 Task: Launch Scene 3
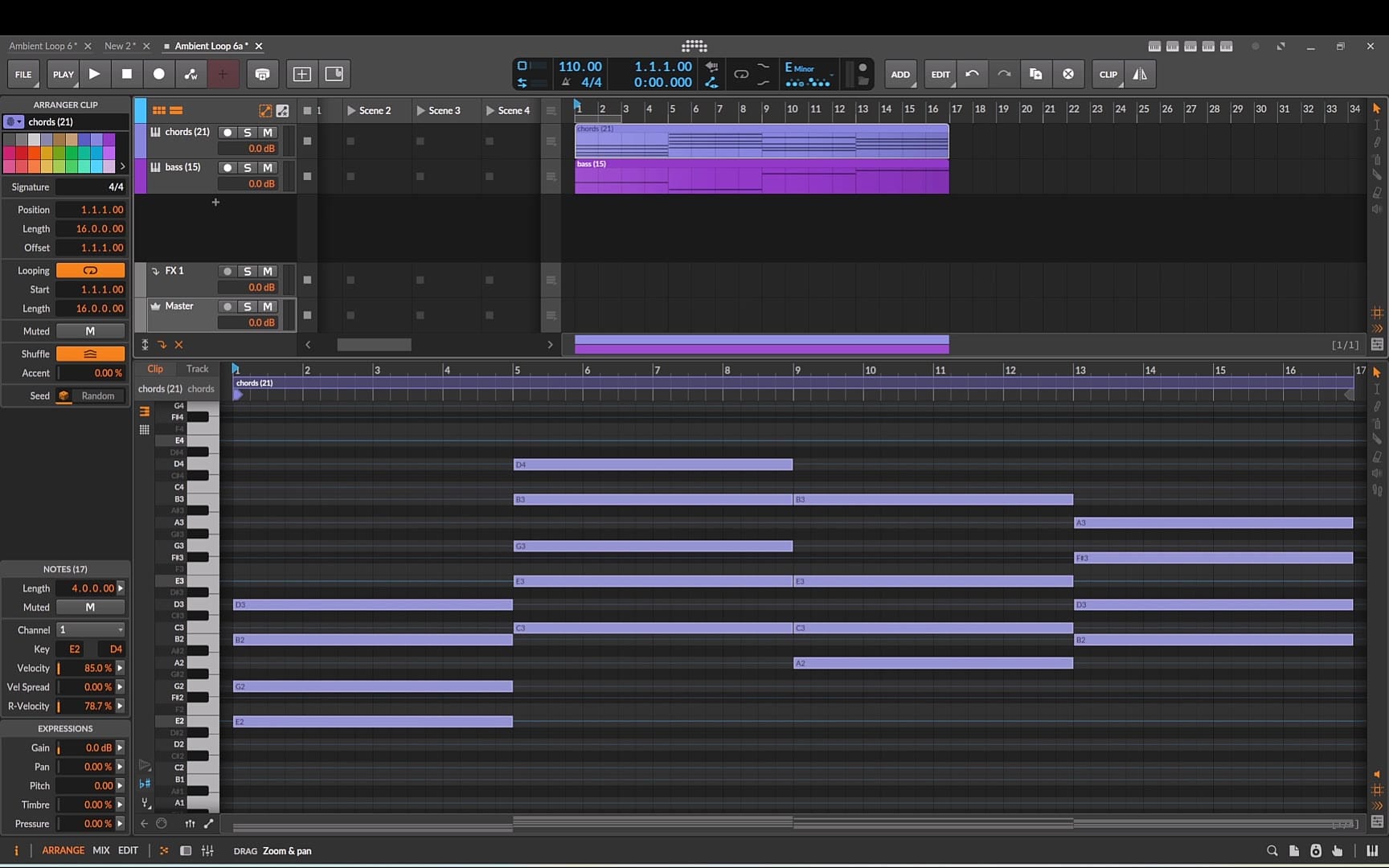coord(420,110)
